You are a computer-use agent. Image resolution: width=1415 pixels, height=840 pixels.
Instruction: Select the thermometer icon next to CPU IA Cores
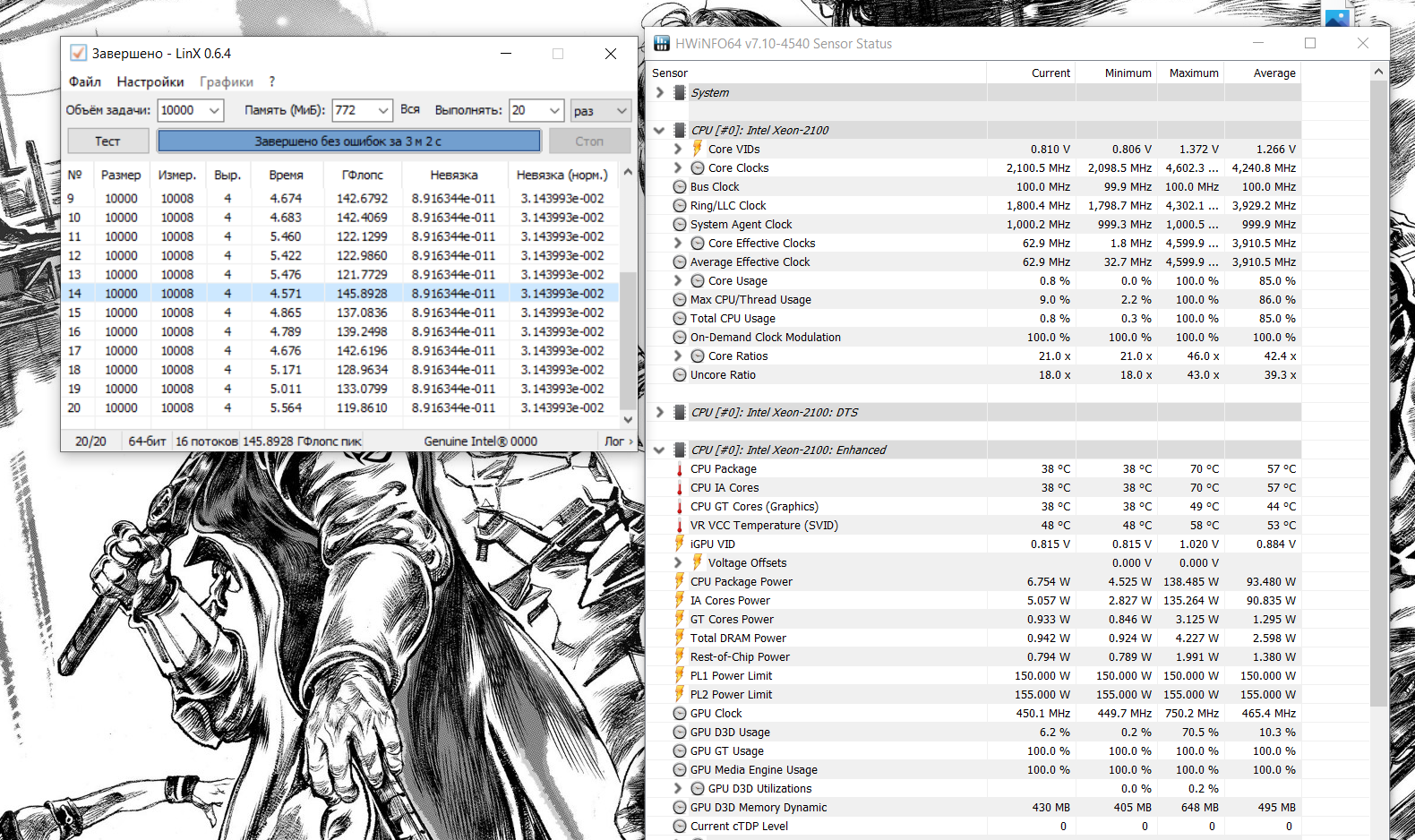click(x=680, y=487)
